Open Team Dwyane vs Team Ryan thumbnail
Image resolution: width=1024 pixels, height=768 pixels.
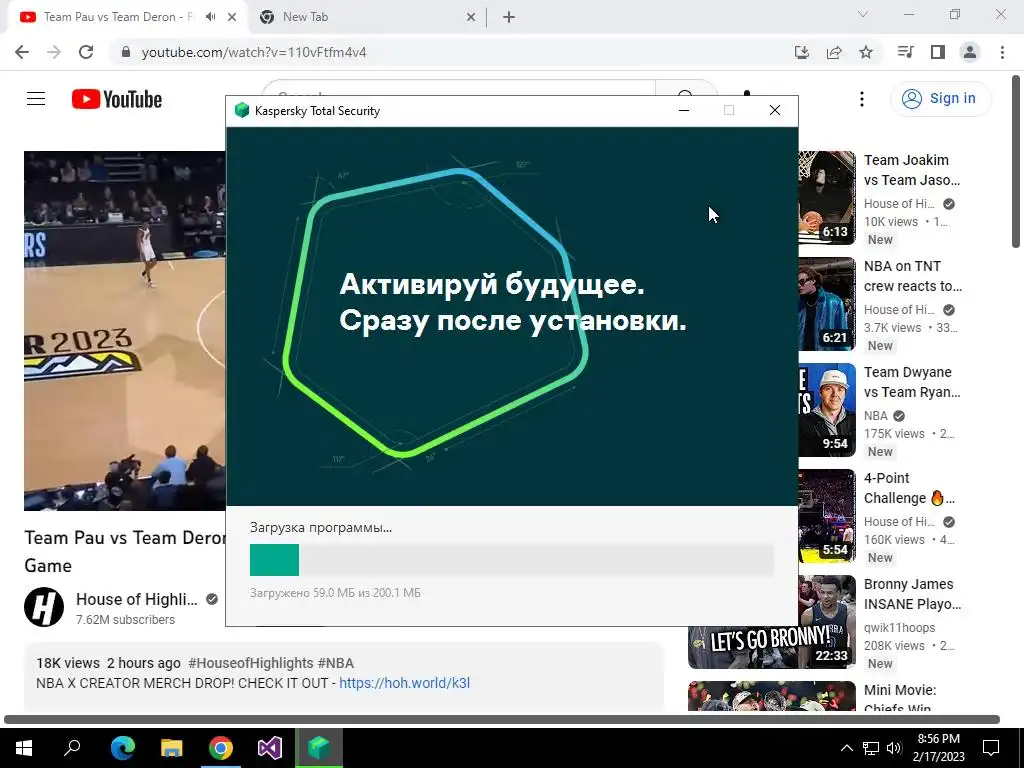(827, 410)
